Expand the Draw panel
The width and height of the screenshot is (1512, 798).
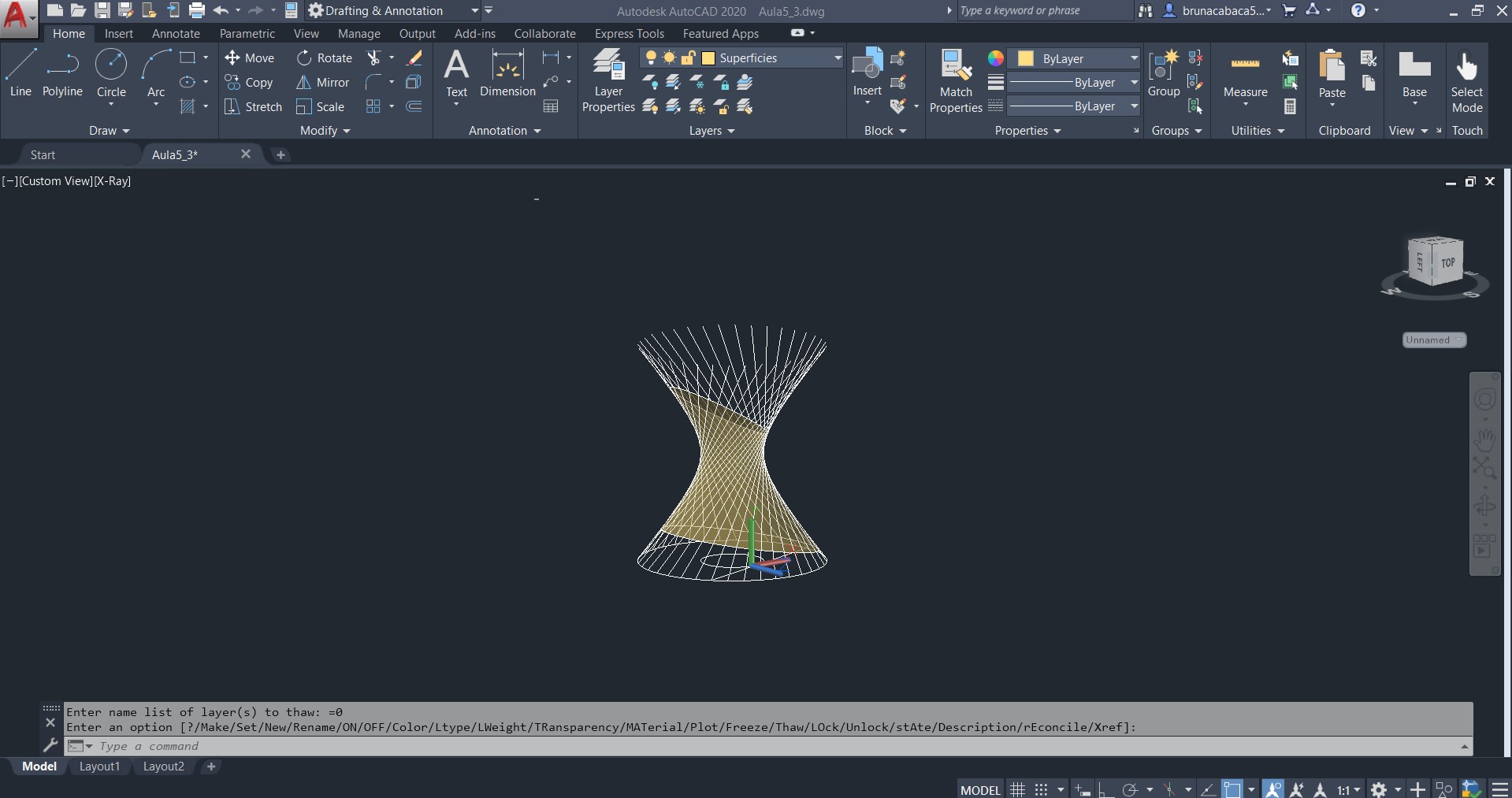point(109,130)
